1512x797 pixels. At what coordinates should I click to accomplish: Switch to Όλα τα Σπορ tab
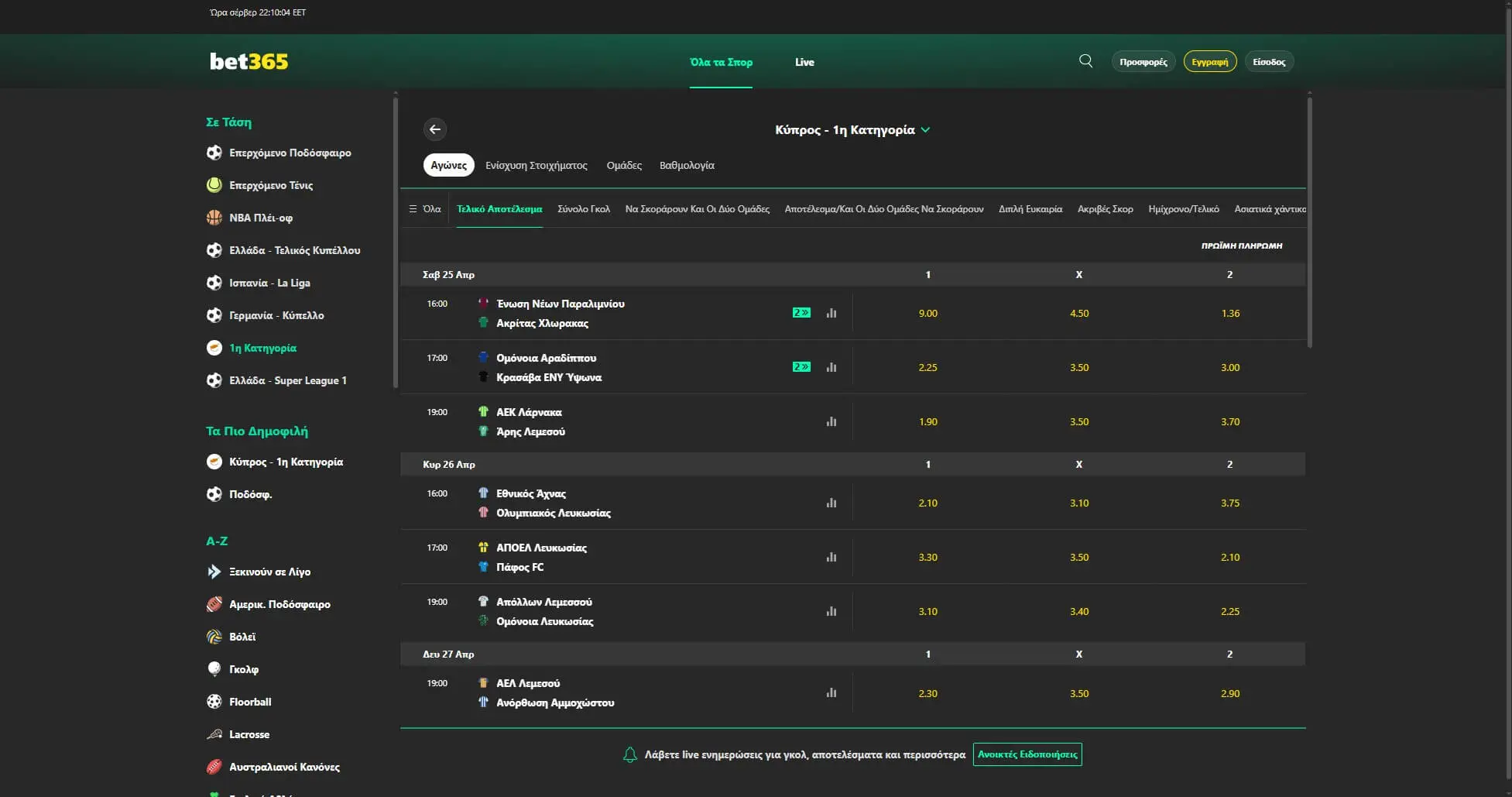pos(721,62)
